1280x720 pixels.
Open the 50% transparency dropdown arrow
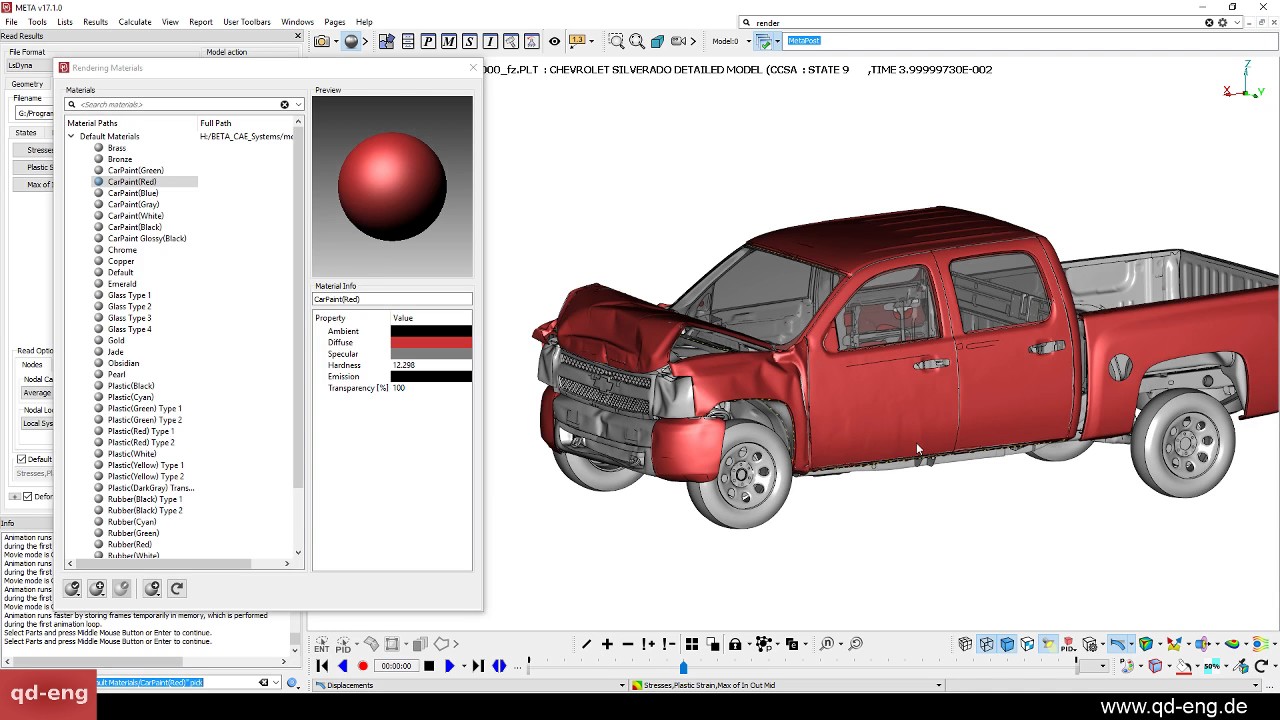pos(1226,666)
